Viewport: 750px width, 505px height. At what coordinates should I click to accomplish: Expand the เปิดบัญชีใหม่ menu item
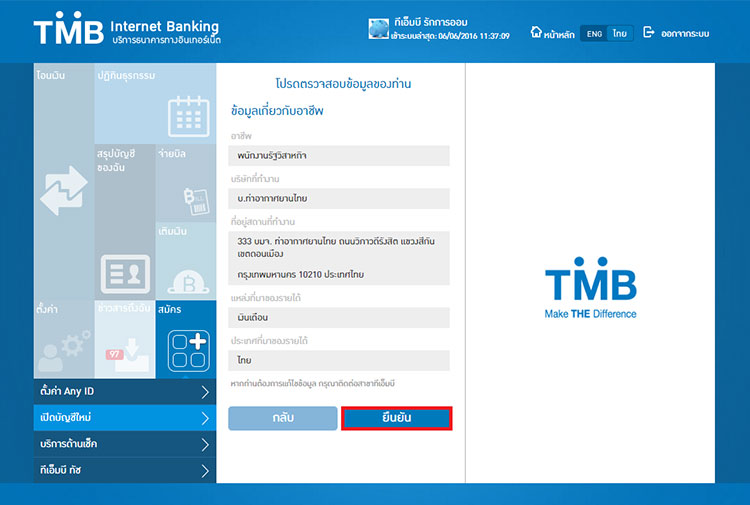point(124,417)
